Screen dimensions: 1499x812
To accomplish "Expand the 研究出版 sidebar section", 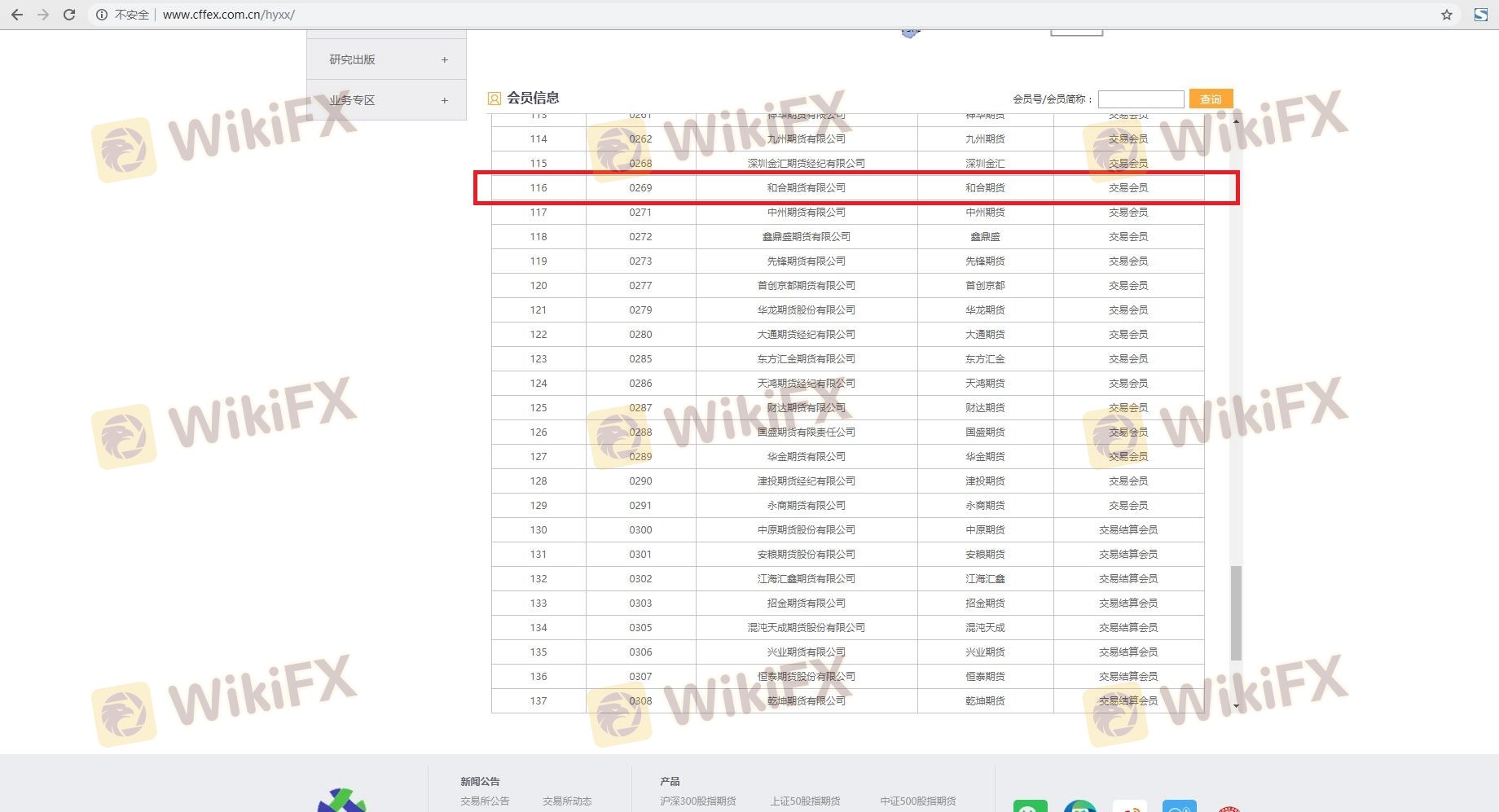I will click(x=444, y=59).
